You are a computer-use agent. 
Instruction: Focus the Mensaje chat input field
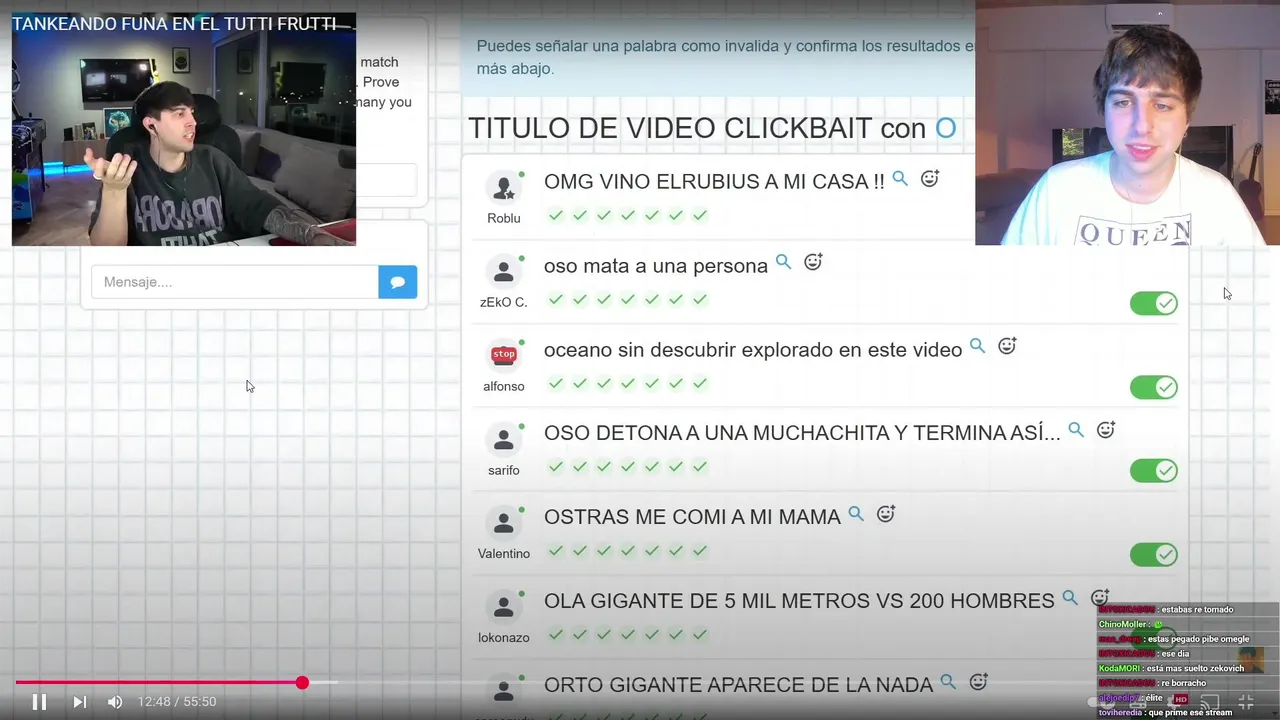(235, 282)
